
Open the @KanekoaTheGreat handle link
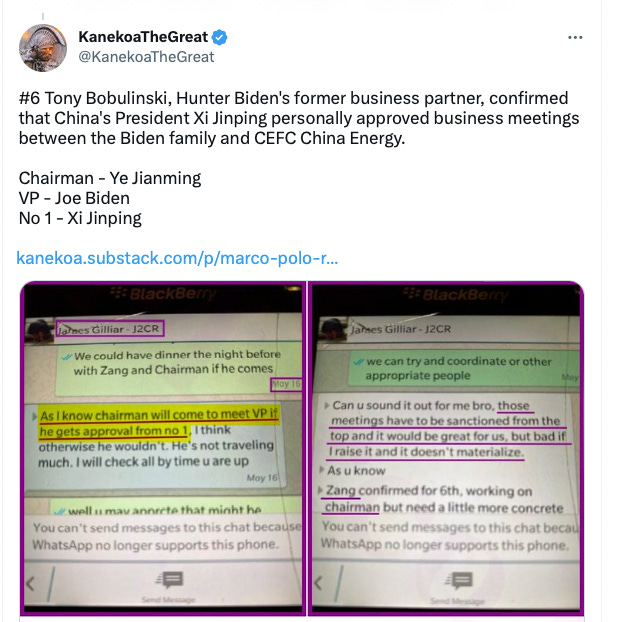point(146,57)
